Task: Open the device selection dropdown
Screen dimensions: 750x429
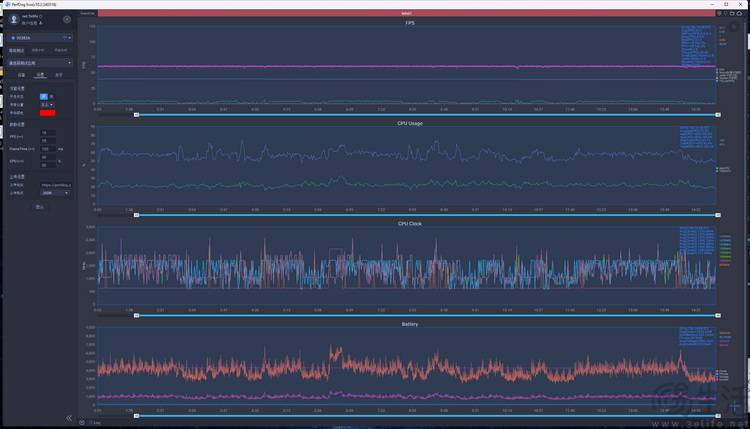Action: [x=40, y=37]
